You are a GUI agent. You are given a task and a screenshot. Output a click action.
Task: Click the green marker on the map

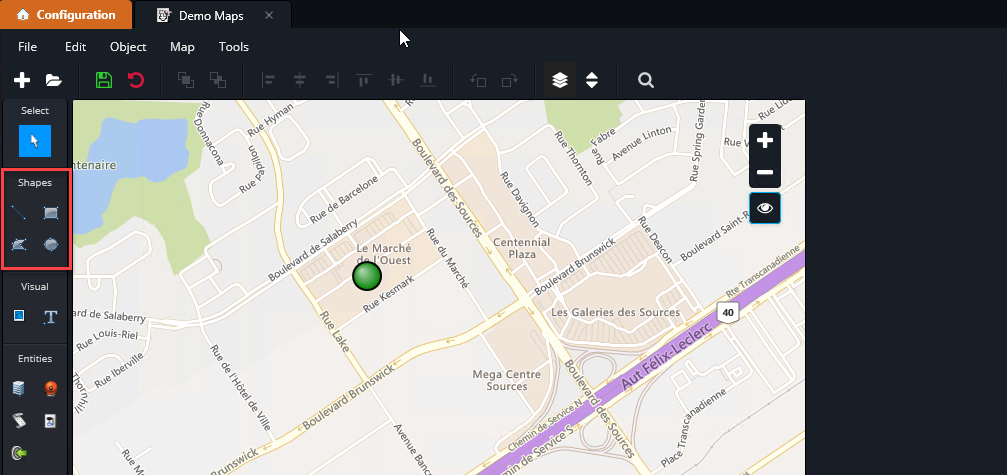367,276
